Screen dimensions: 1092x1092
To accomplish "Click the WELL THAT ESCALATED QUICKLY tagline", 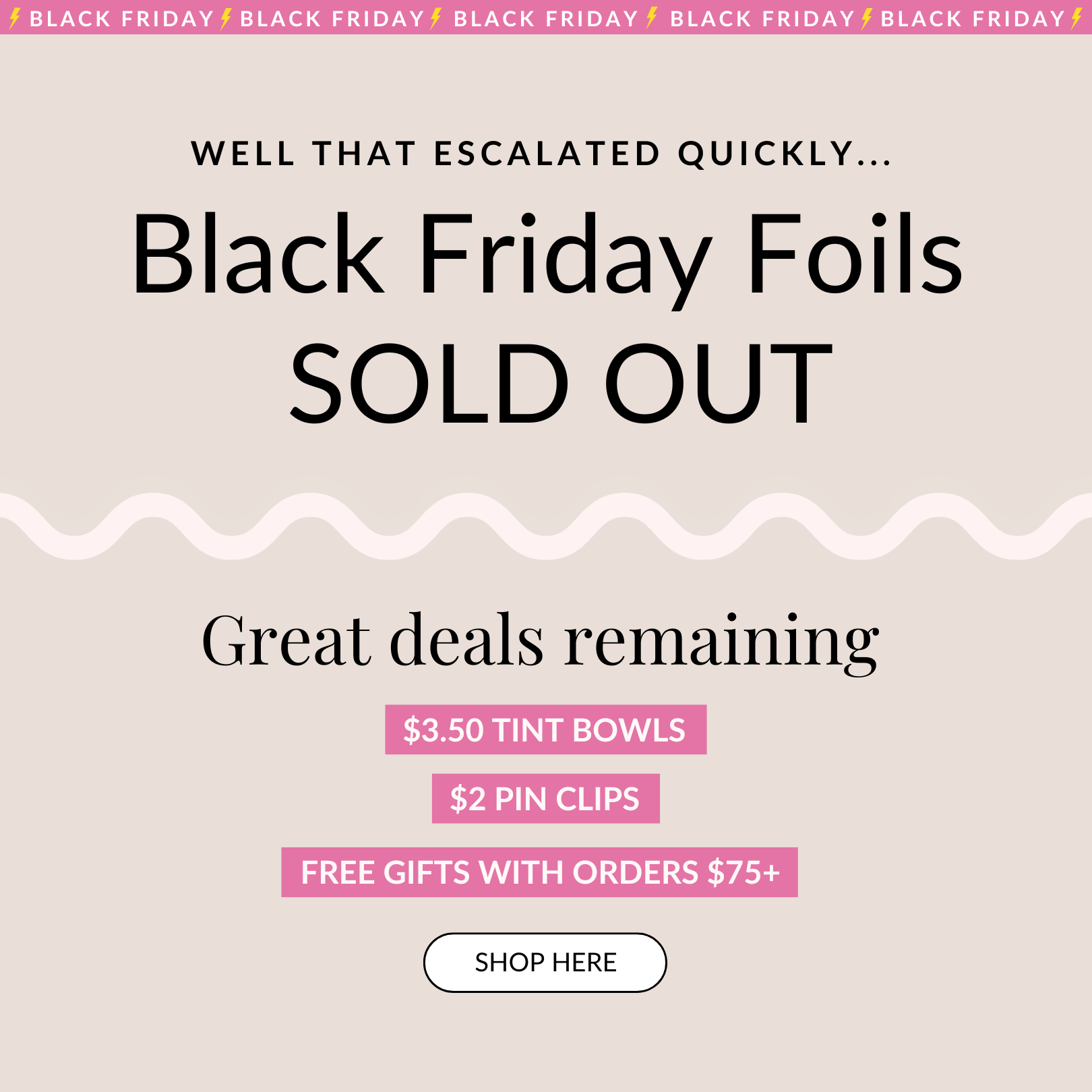I will coord(541,154).
